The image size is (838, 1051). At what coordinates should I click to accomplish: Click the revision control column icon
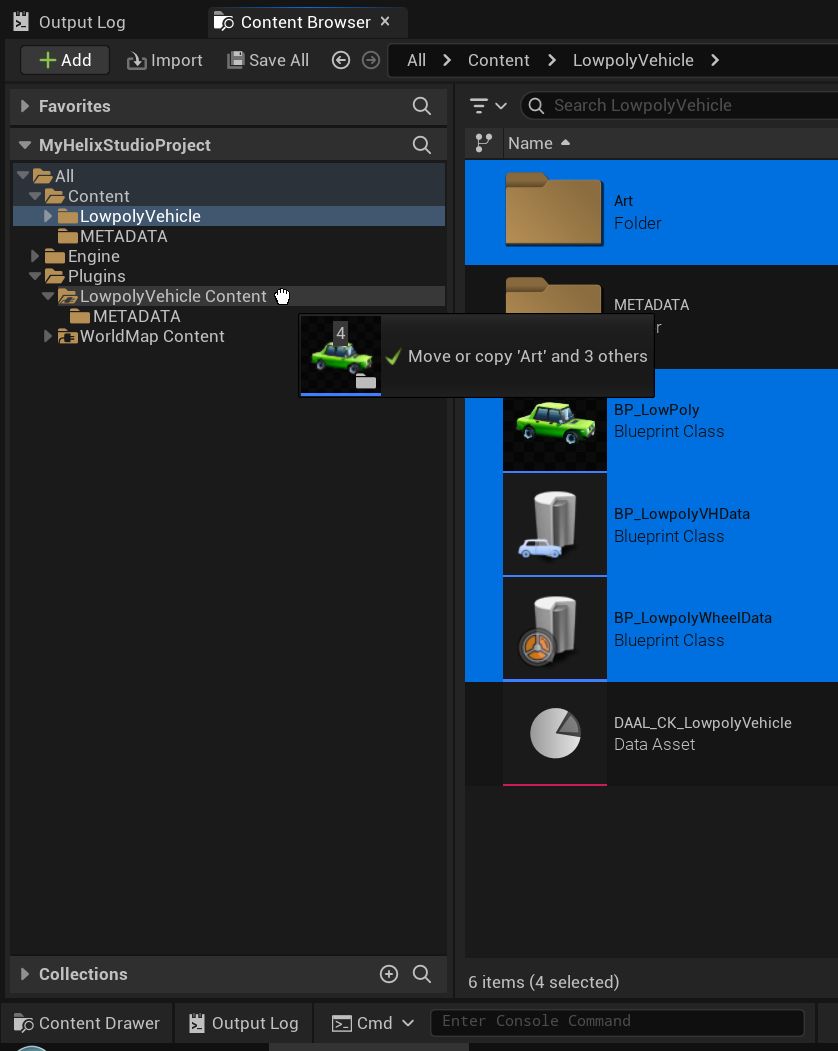(x=483, y=143)
